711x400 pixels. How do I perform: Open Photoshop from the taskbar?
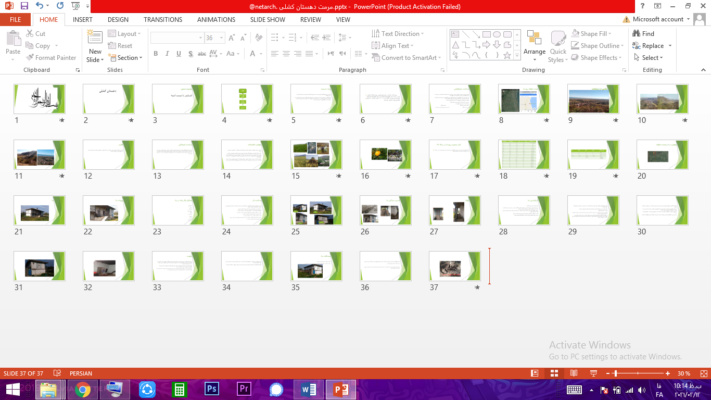(x=212, y=389)
